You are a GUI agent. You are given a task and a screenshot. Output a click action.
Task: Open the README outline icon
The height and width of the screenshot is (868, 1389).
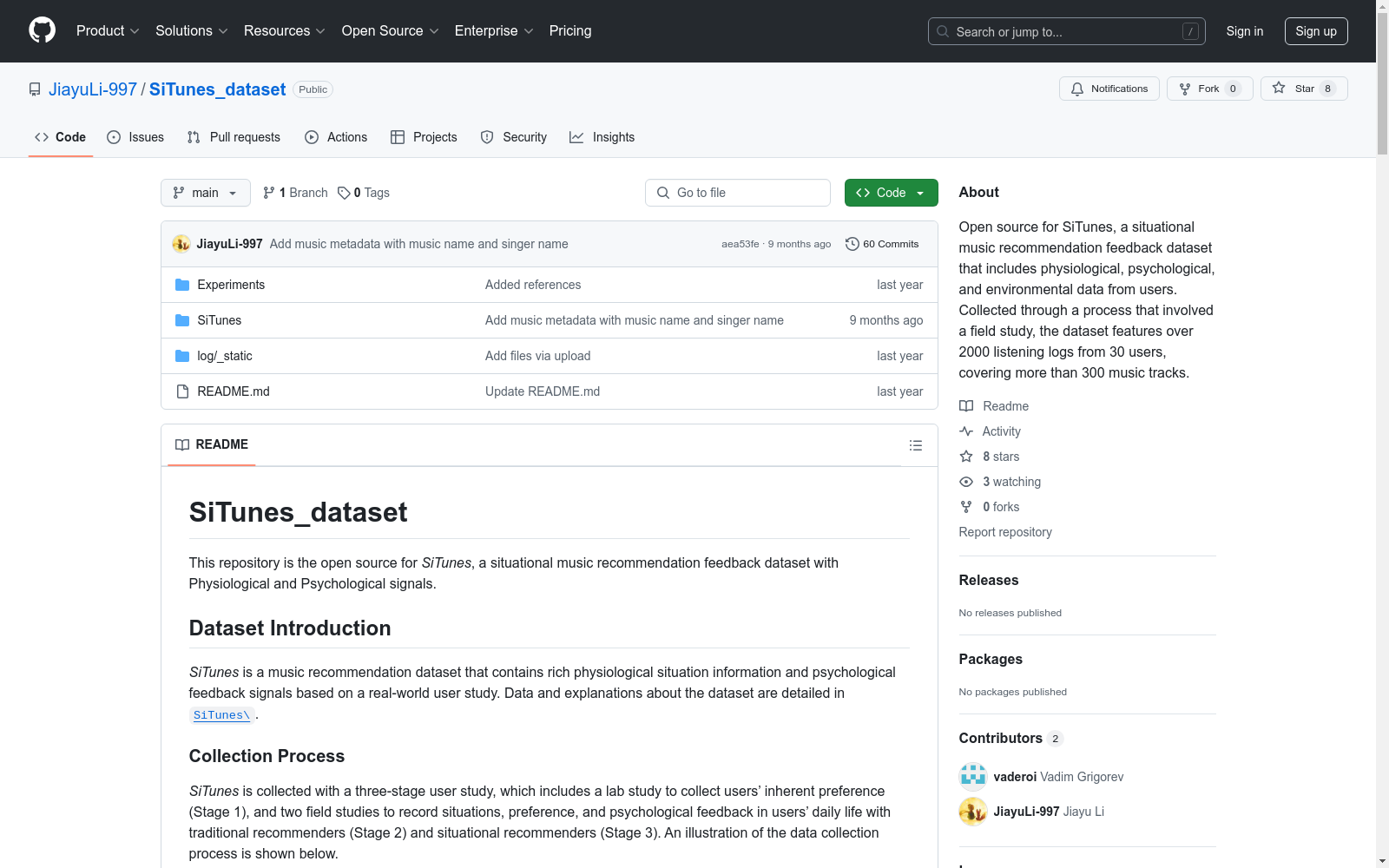pyautogui.click(x=916, y=445)
